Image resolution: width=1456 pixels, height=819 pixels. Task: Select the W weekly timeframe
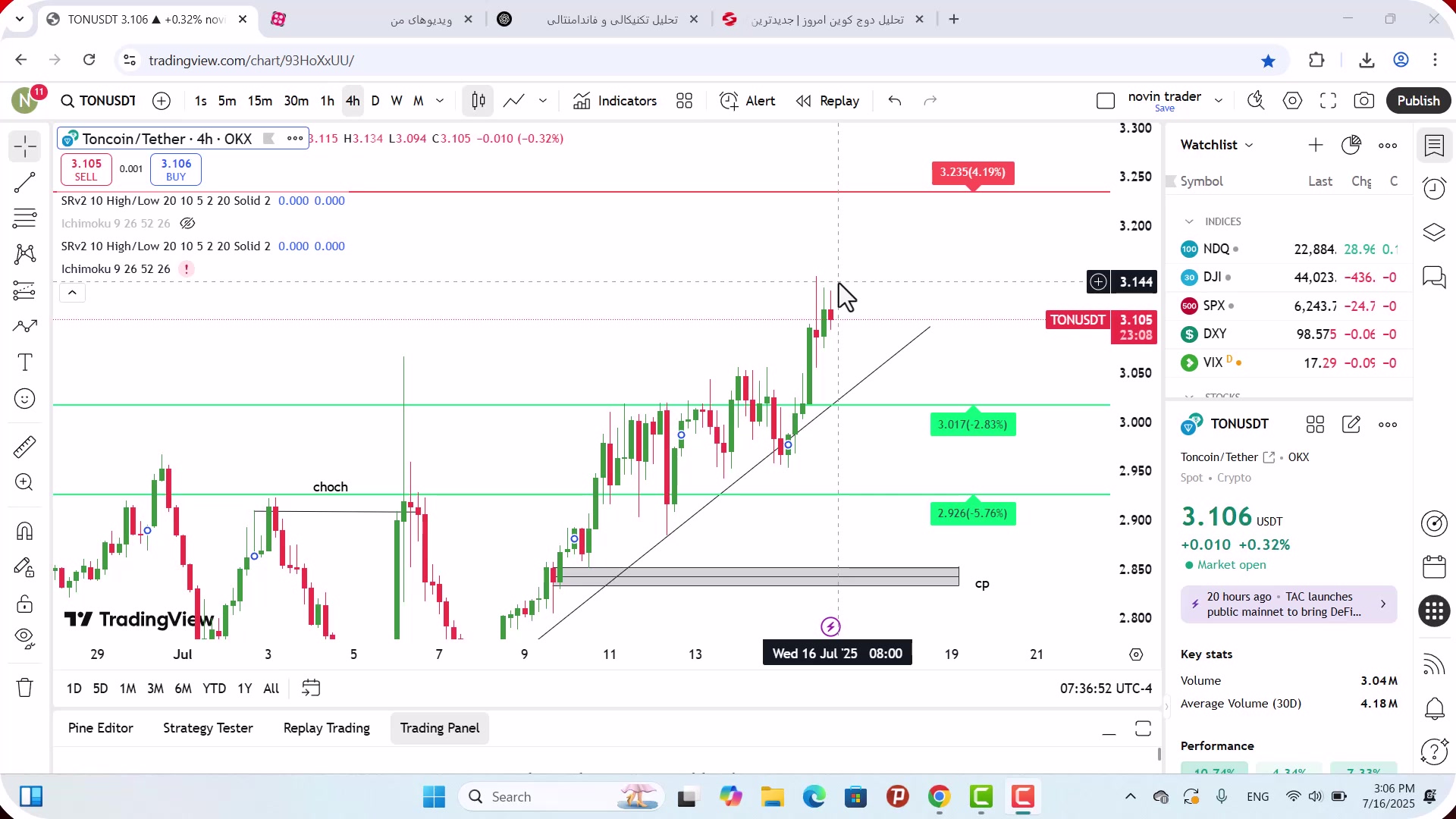[x=397, y=101]
